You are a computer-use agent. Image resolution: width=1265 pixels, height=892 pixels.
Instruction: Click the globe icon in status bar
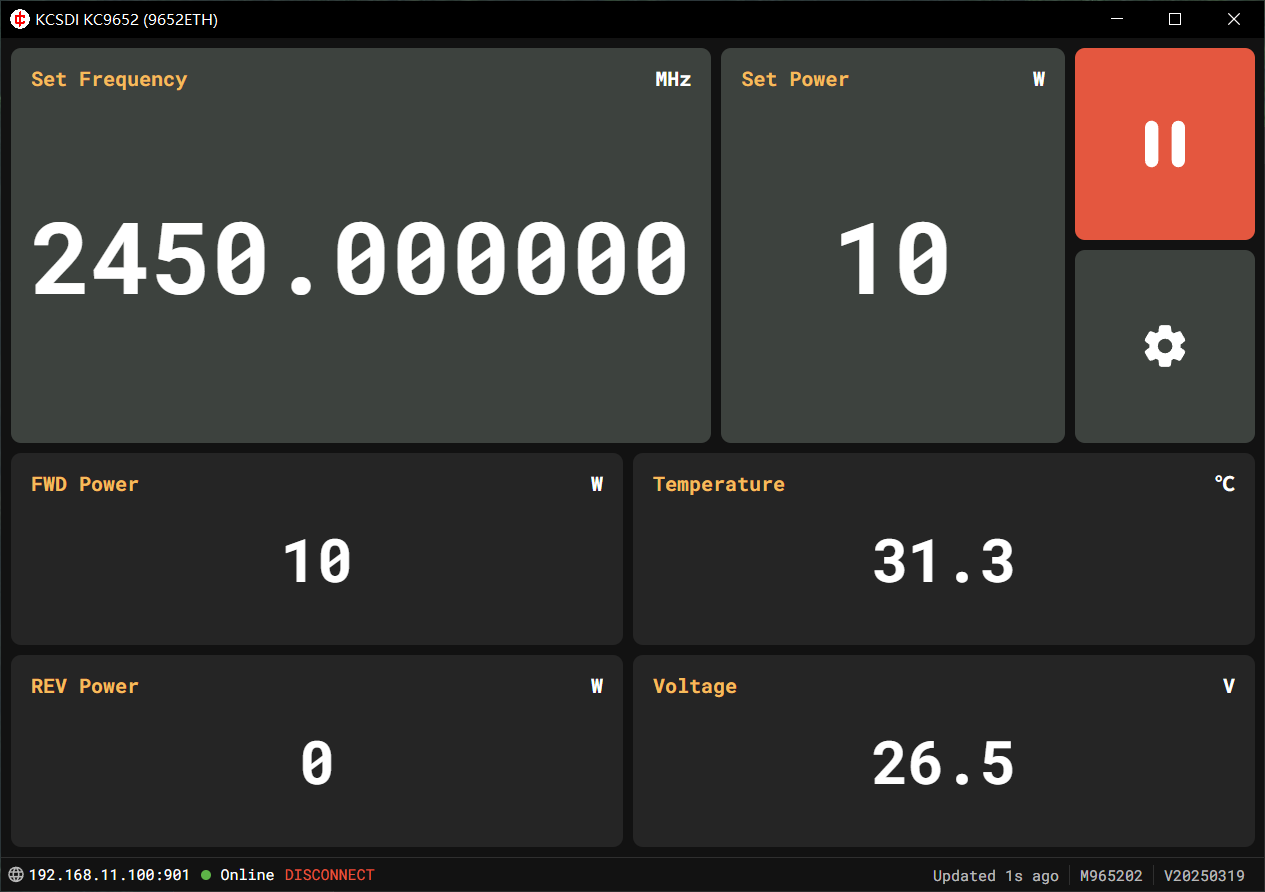tap(16, 875)
